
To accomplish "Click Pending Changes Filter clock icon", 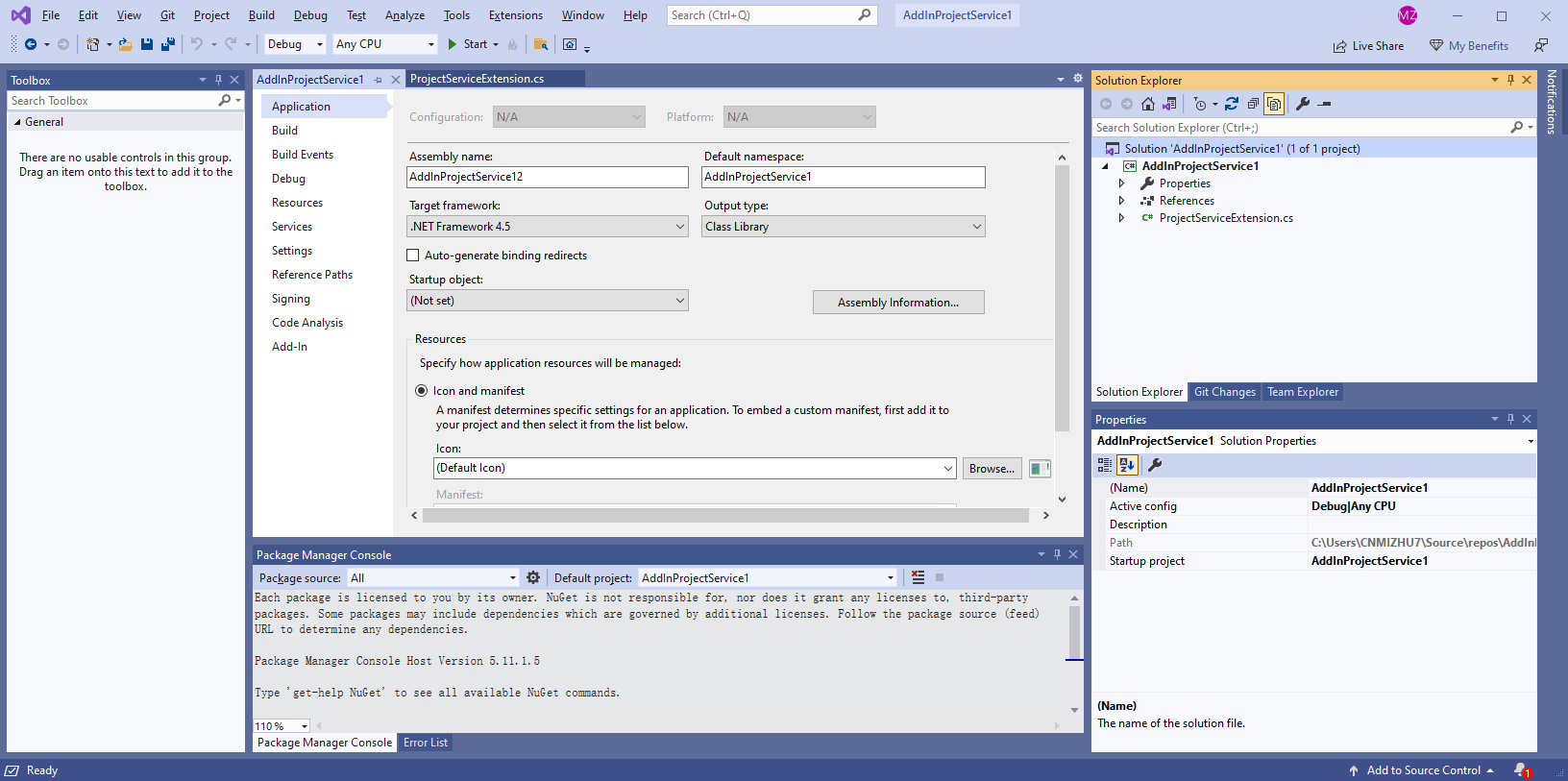I will tap(1201, 104).
